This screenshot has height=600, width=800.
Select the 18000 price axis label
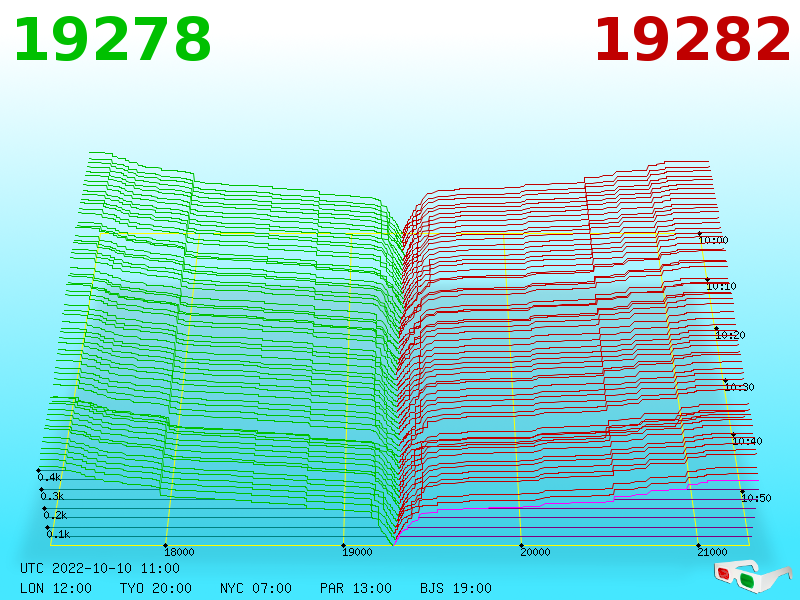179,552
